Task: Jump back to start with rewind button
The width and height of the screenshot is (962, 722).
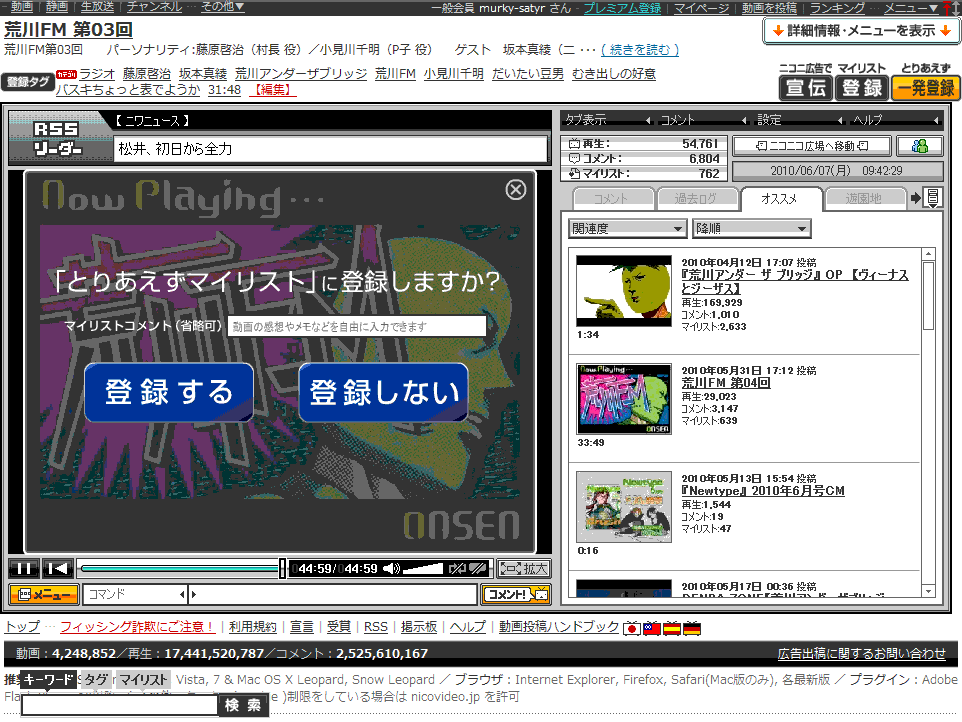Action: pos(58,569)
